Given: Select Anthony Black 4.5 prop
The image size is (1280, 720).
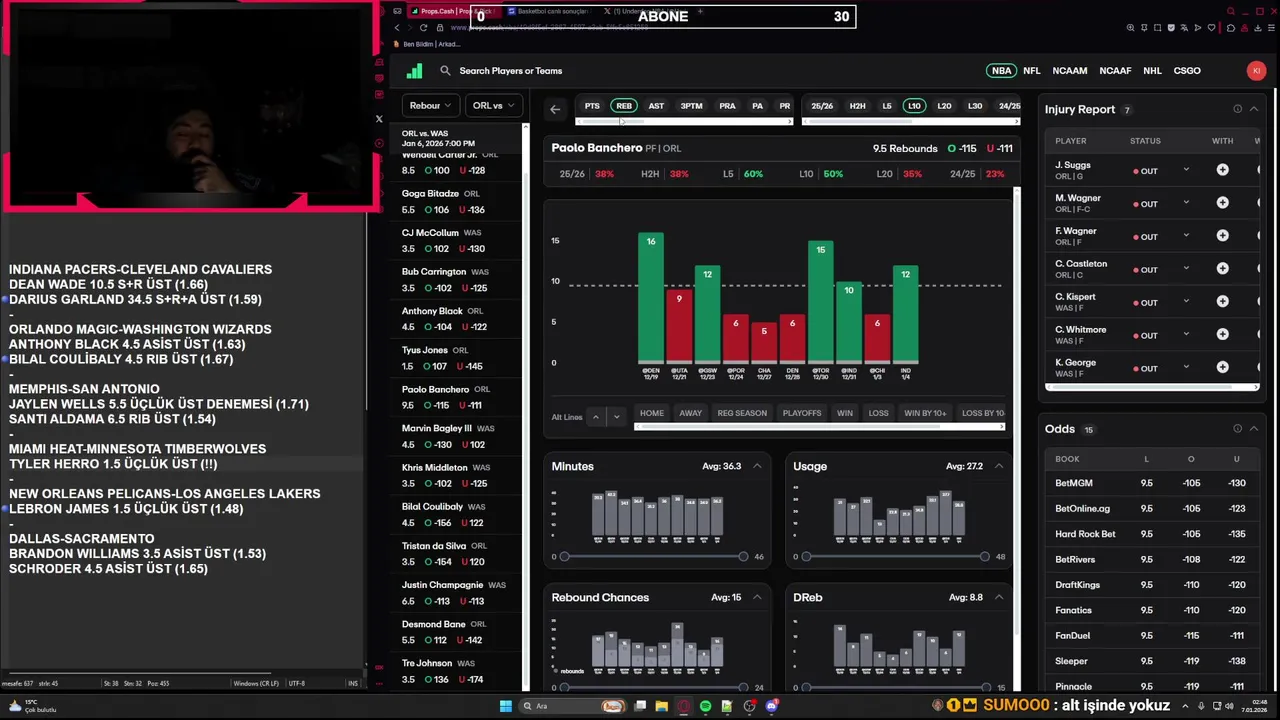Looking at the screenshot, I should (x=457, y=319).
